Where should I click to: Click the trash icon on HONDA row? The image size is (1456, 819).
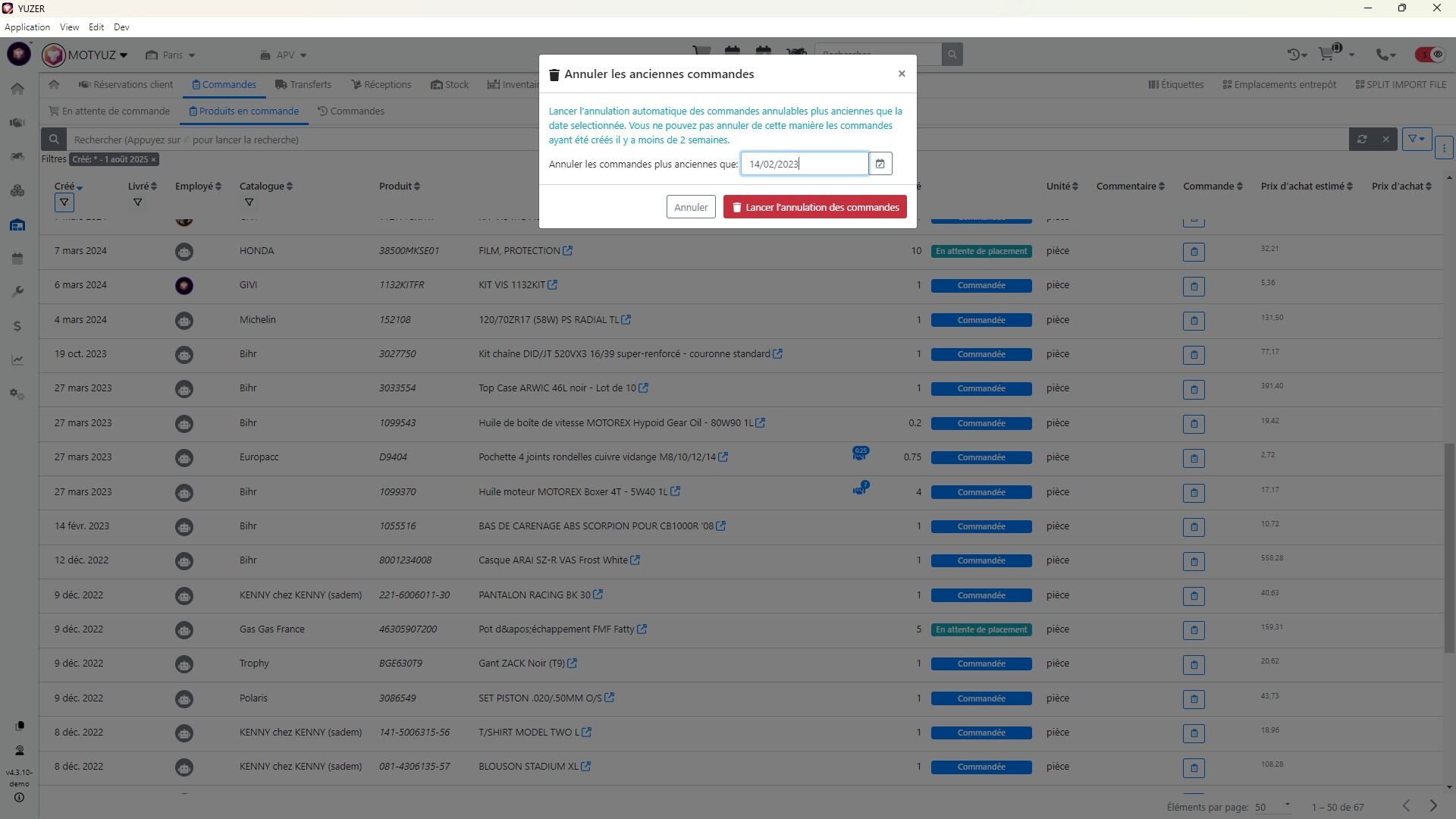(x=1194, y=252)
